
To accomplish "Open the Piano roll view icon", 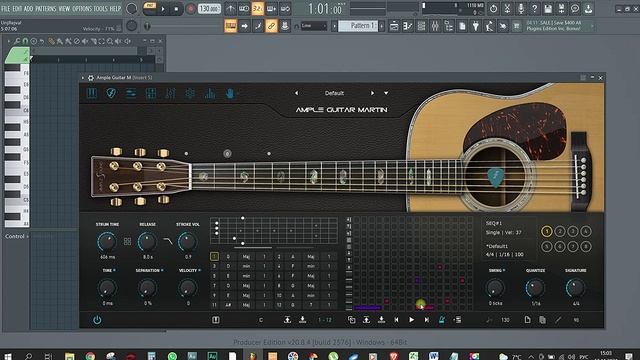I will 407,26.
